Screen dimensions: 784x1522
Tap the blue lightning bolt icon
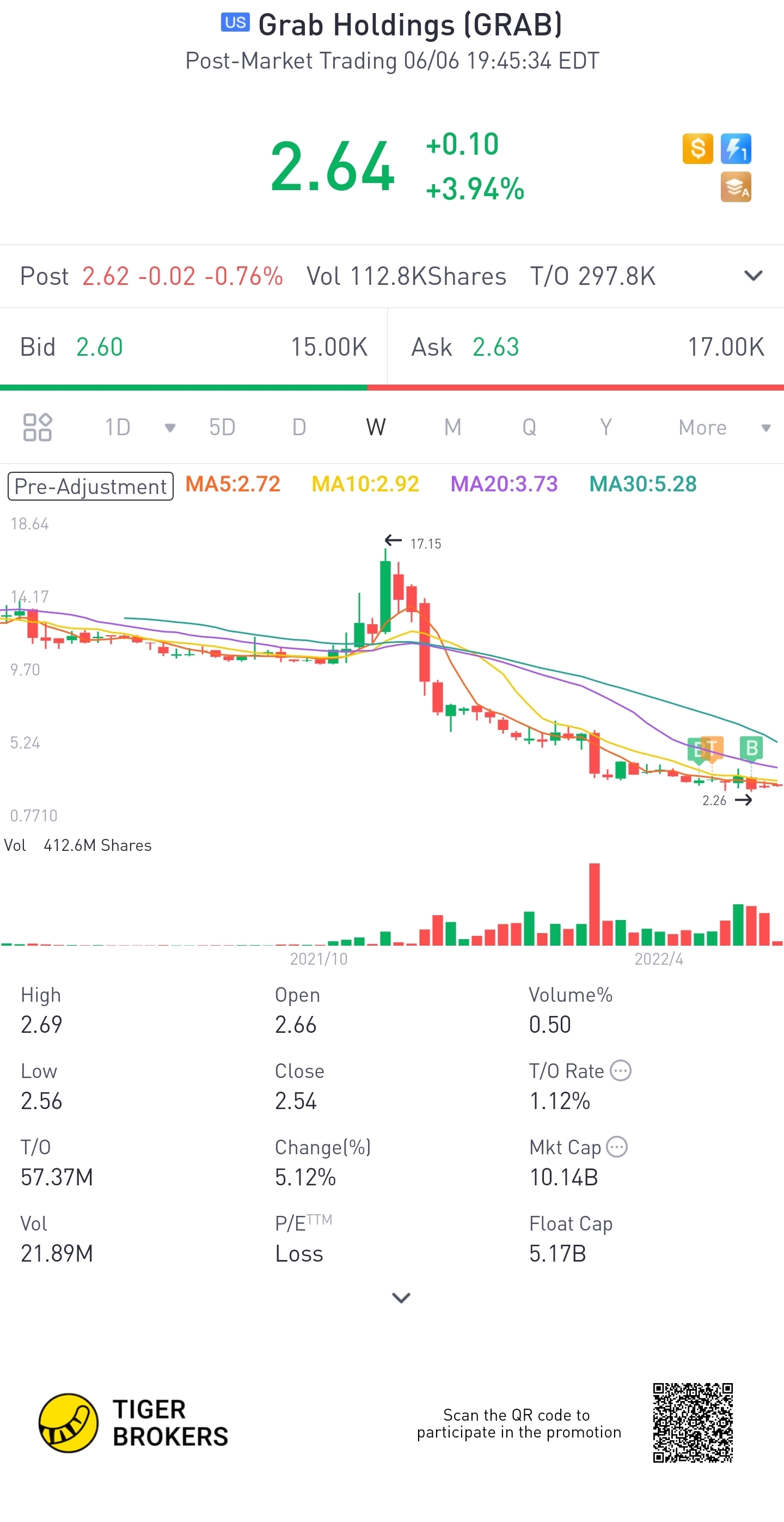point(736,148)
